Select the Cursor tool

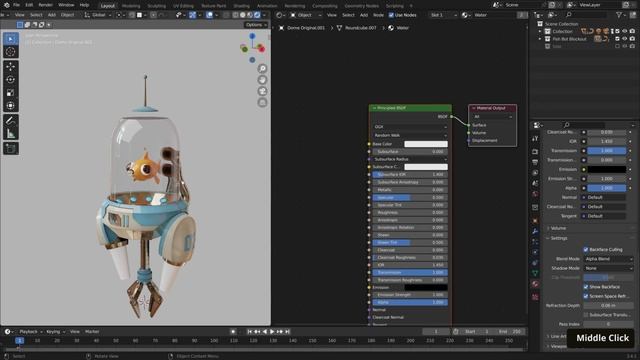click(11, 52)
